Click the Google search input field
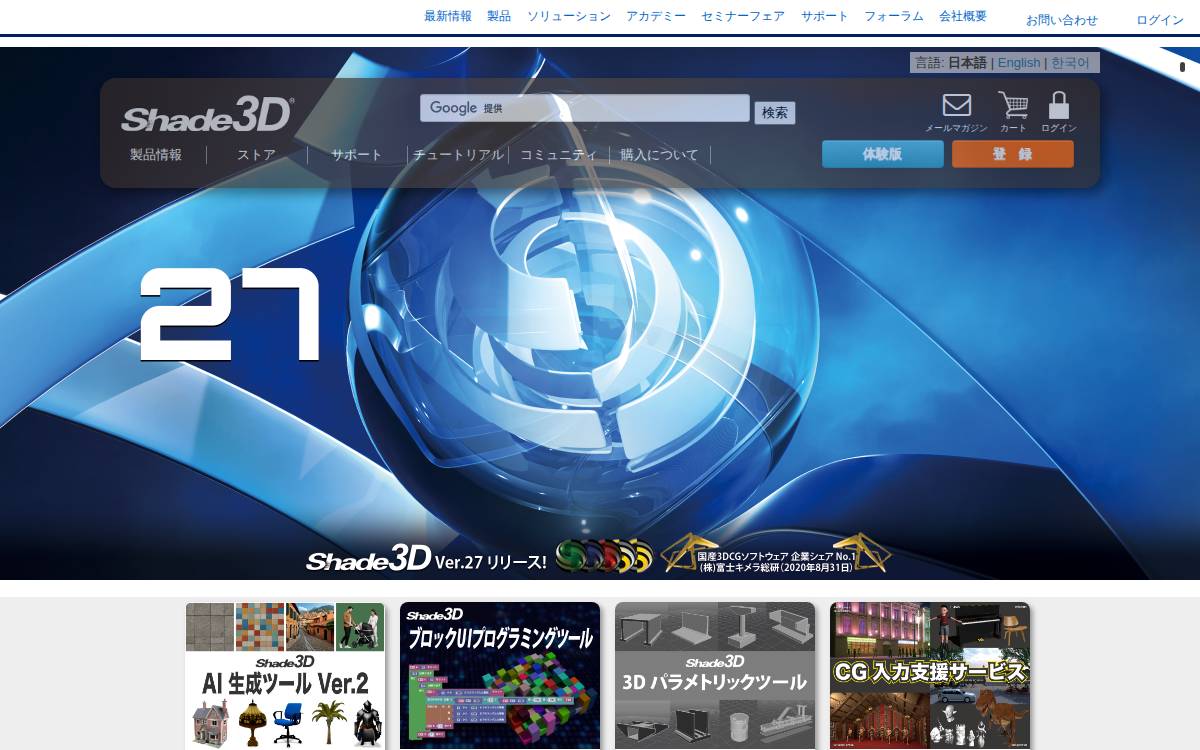 click(x=585, y=108)
